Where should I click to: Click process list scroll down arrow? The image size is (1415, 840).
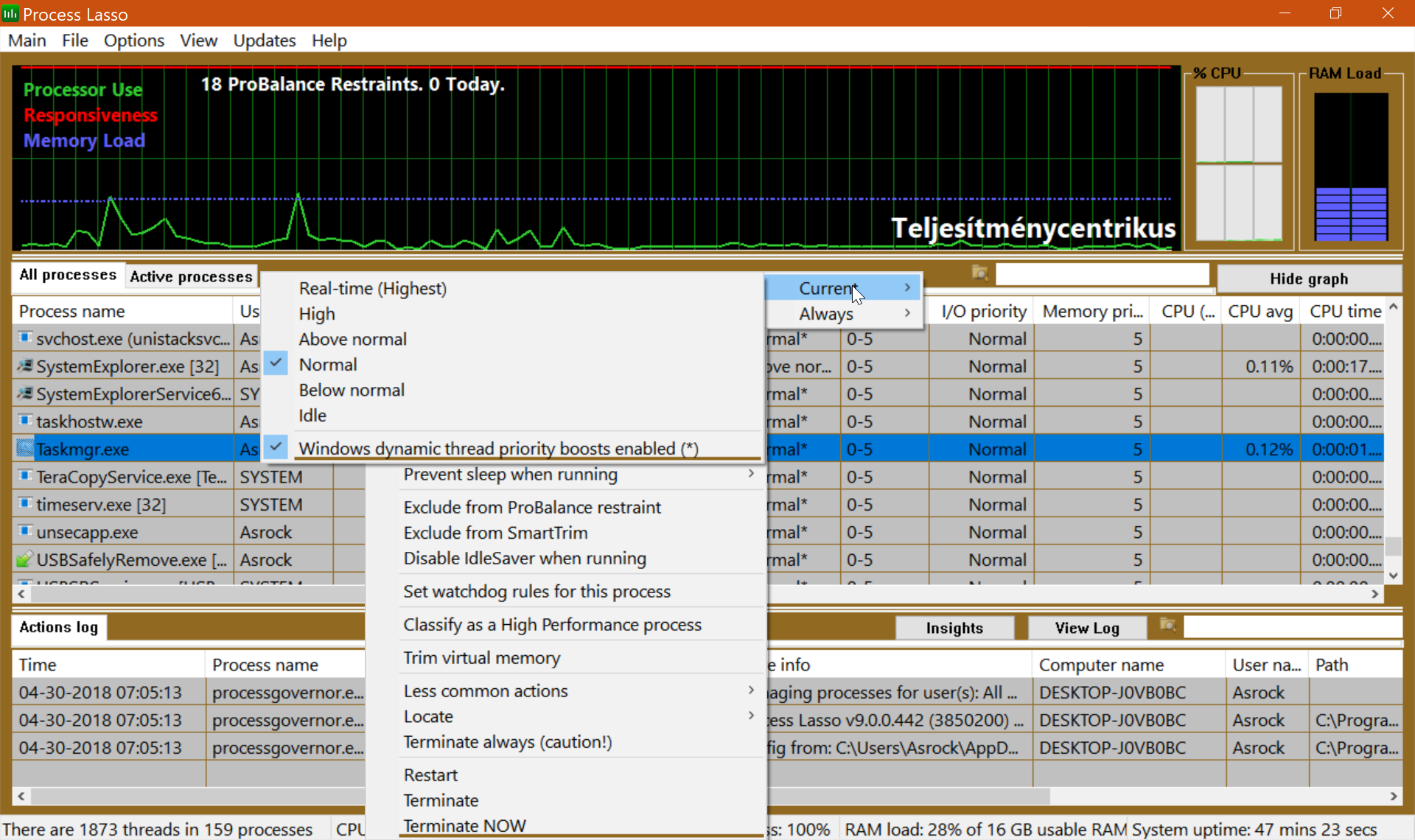tap(1393, 575)
